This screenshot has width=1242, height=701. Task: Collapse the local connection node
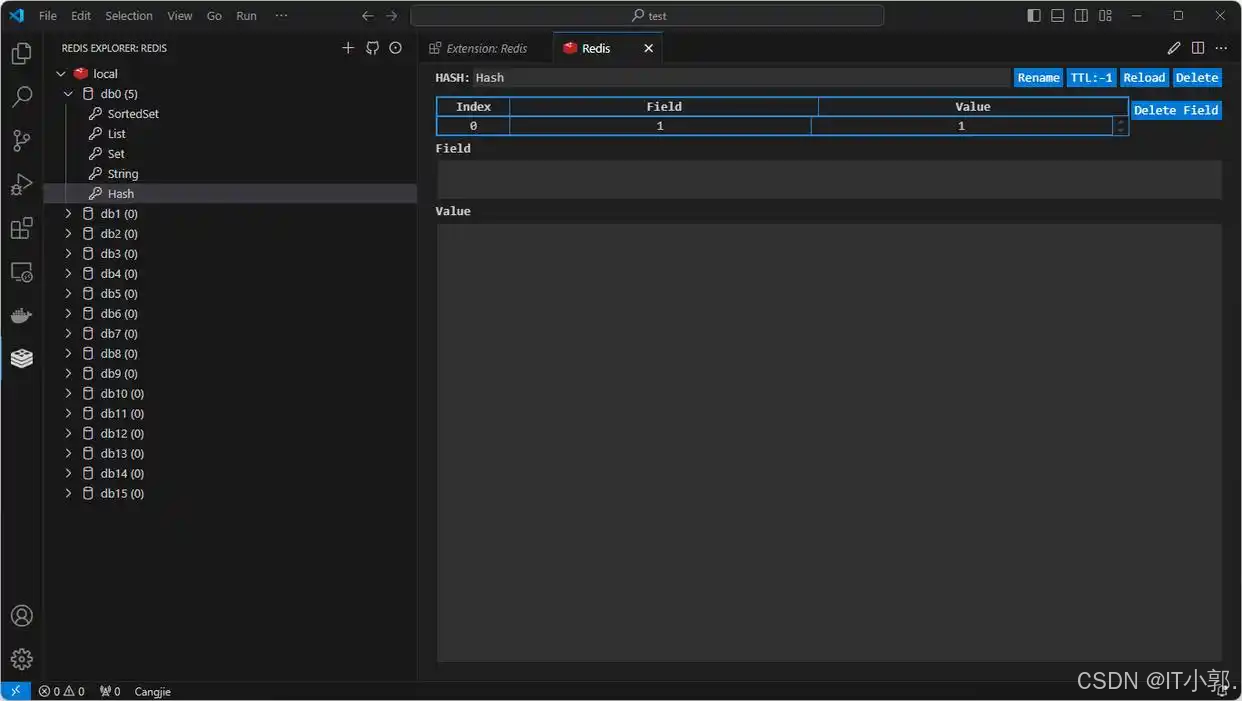[x=61, y=74]
